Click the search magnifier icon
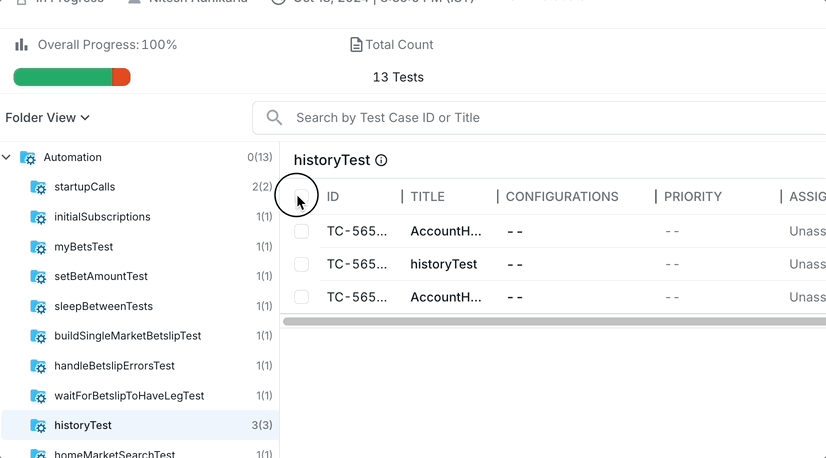826x458 pixels. pos(274,118)
